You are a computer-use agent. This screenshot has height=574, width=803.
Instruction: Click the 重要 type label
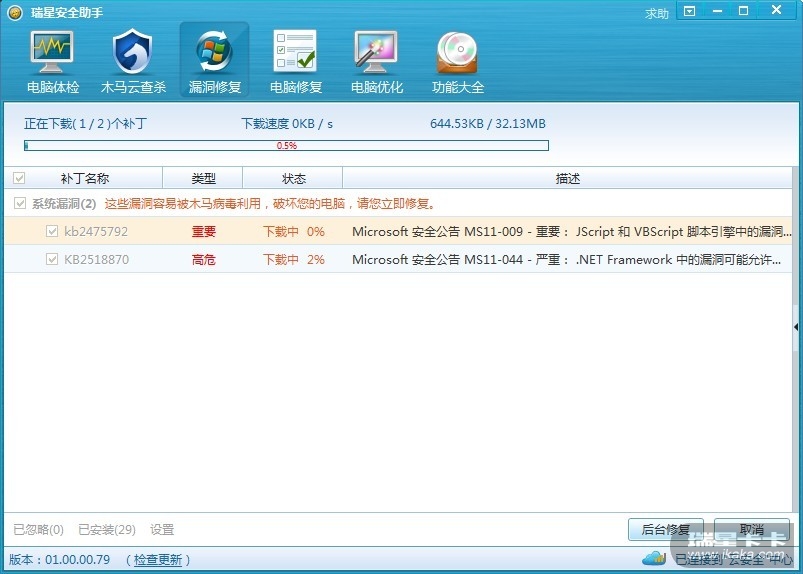coord(203,231)
